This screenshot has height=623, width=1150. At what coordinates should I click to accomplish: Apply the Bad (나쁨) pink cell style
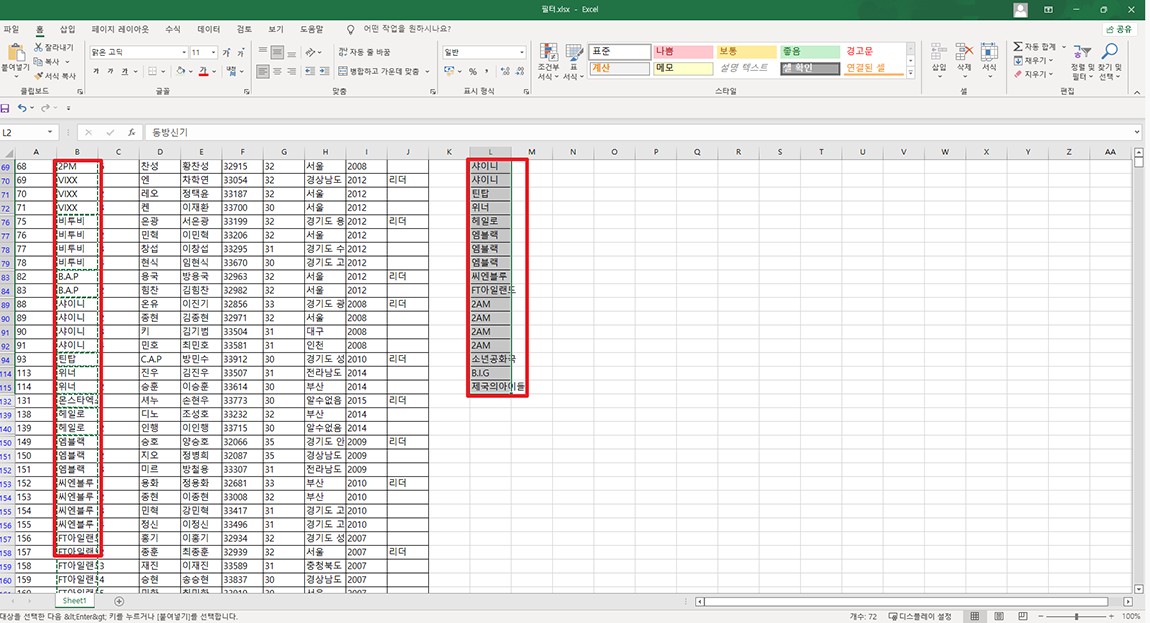683,51
